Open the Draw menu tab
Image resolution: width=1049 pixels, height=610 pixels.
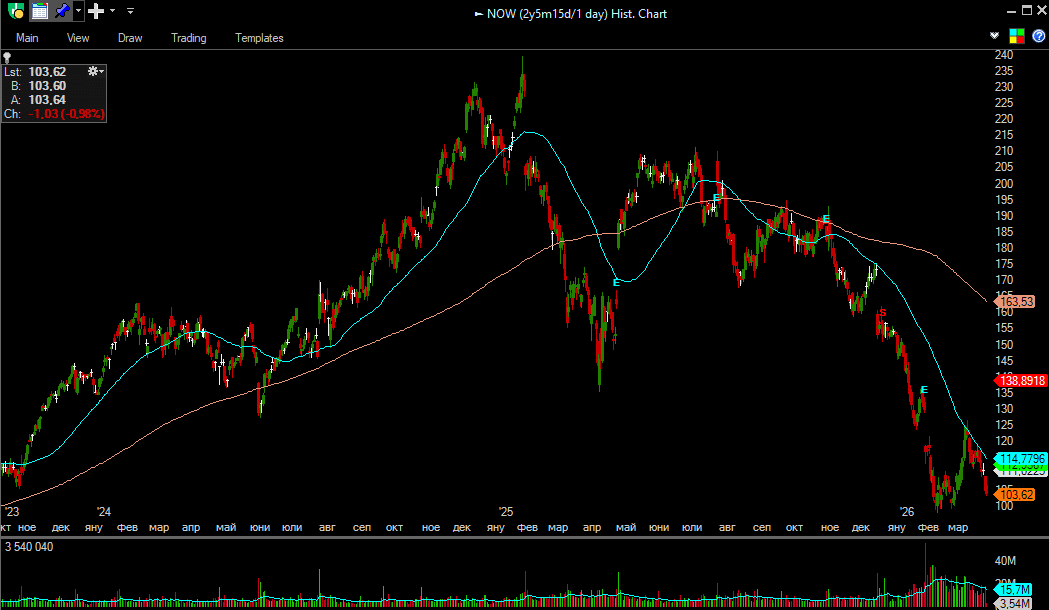[130, 38]
